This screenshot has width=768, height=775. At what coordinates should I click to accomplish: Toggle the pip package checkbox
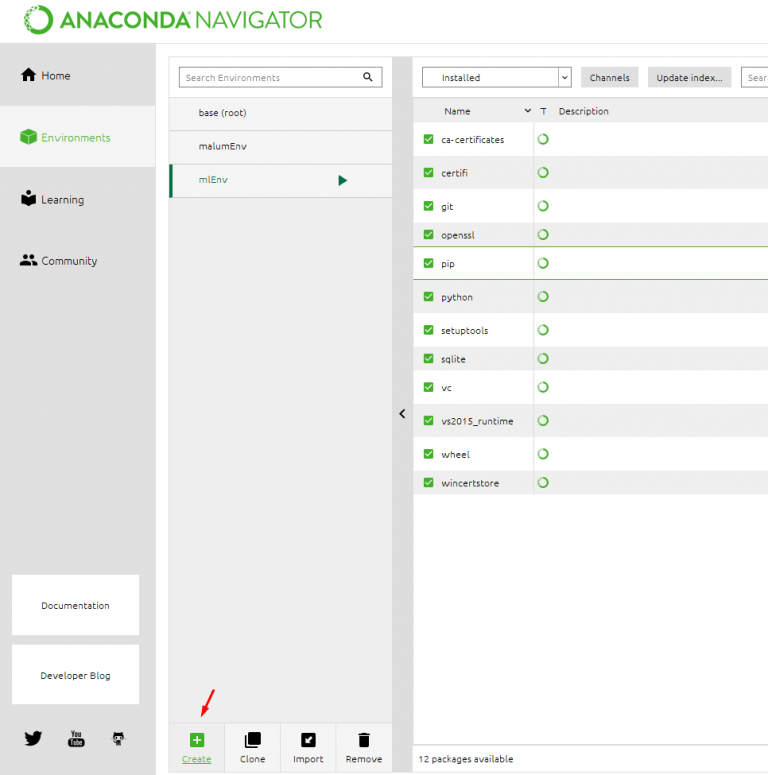[x=428, y=263]
